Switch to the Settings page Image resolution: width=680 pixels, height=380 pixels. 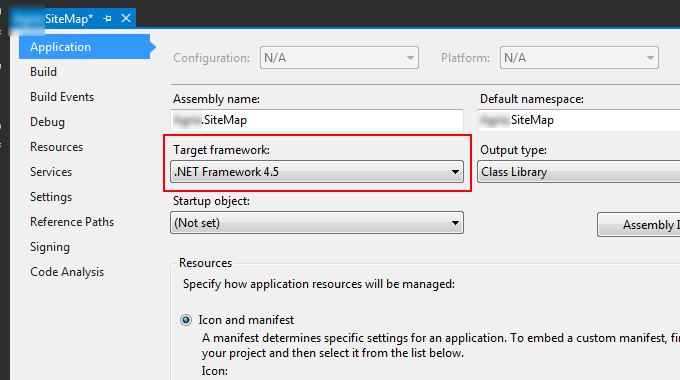51,197
